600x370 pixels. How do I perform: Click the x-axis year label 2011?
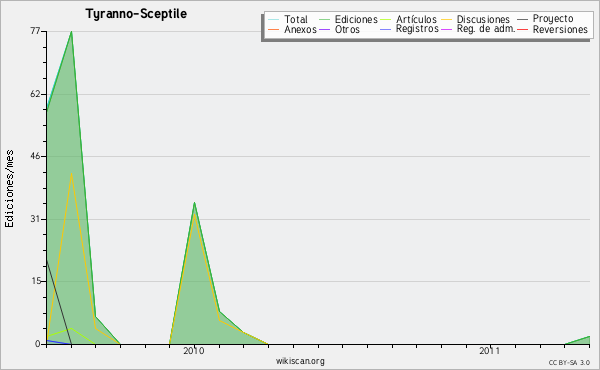click(489, 350)
